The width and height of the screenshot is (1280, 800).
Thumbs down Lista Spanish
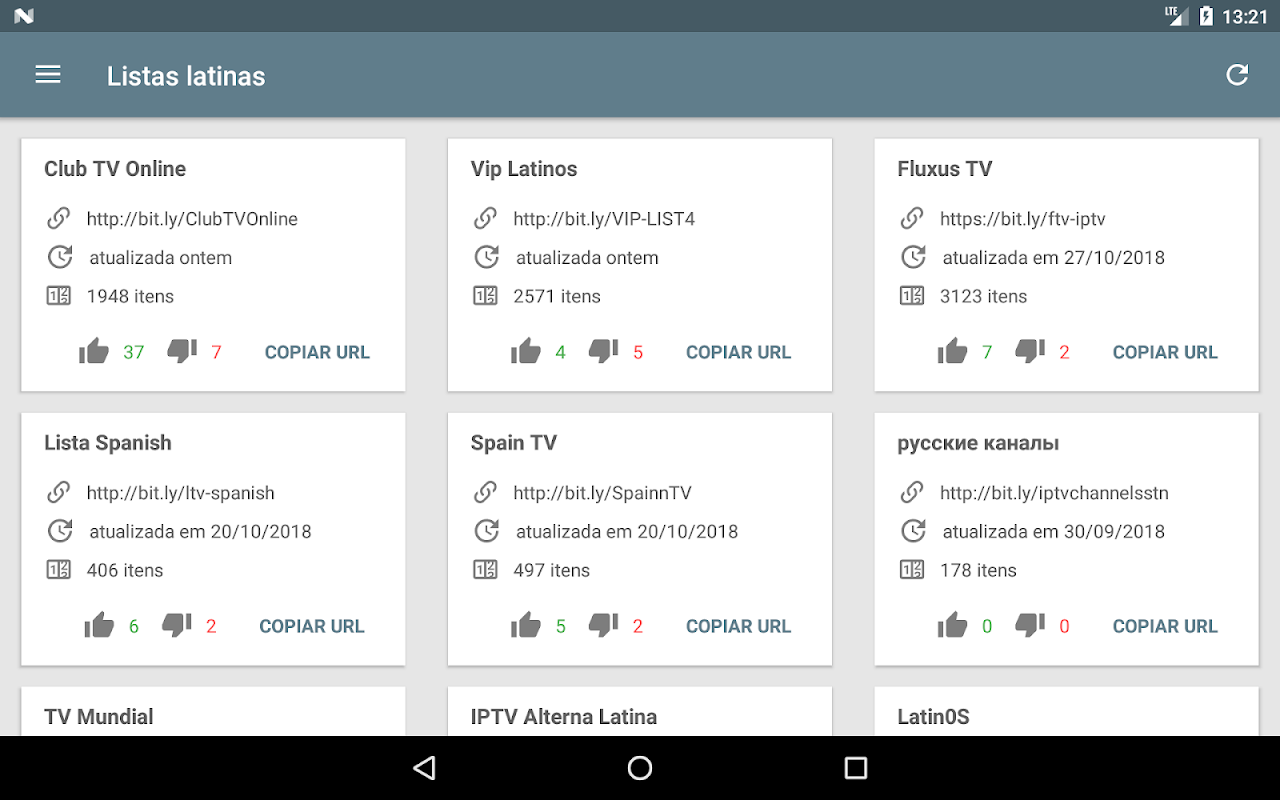tap(177, 625)
